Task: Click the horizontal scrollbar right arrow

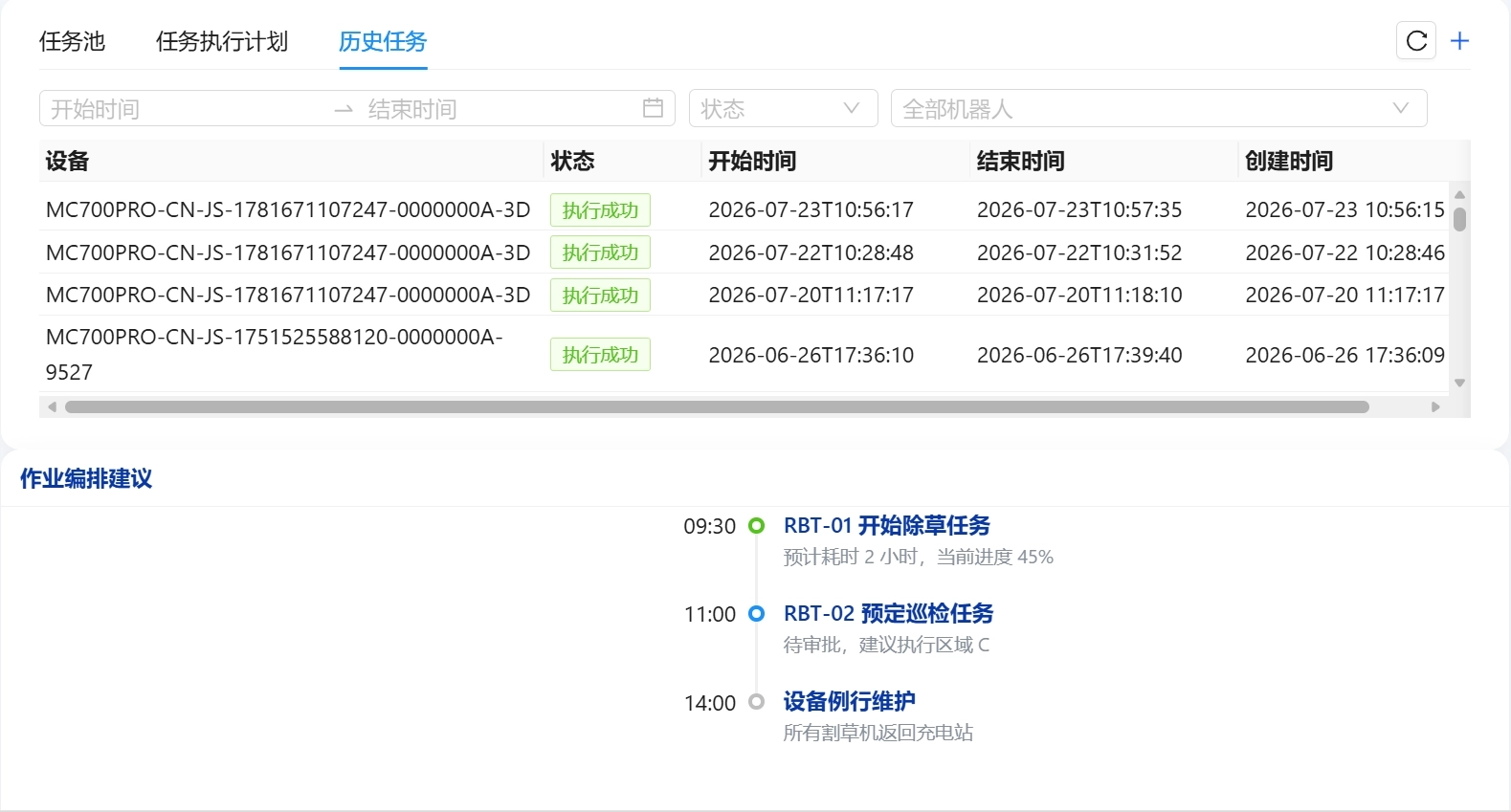Action: [x=1435, y=406]
